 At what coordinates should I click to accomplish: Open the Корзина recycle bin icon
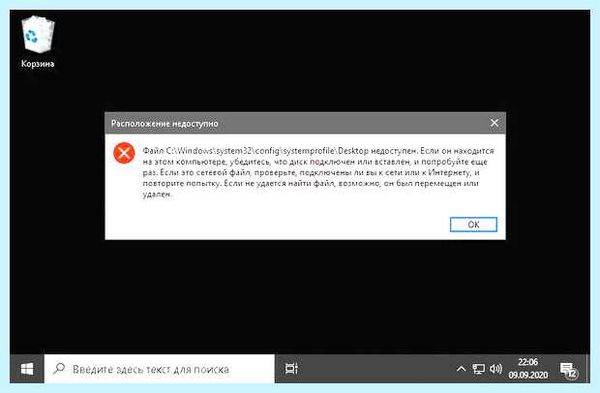tap(38, 42)
